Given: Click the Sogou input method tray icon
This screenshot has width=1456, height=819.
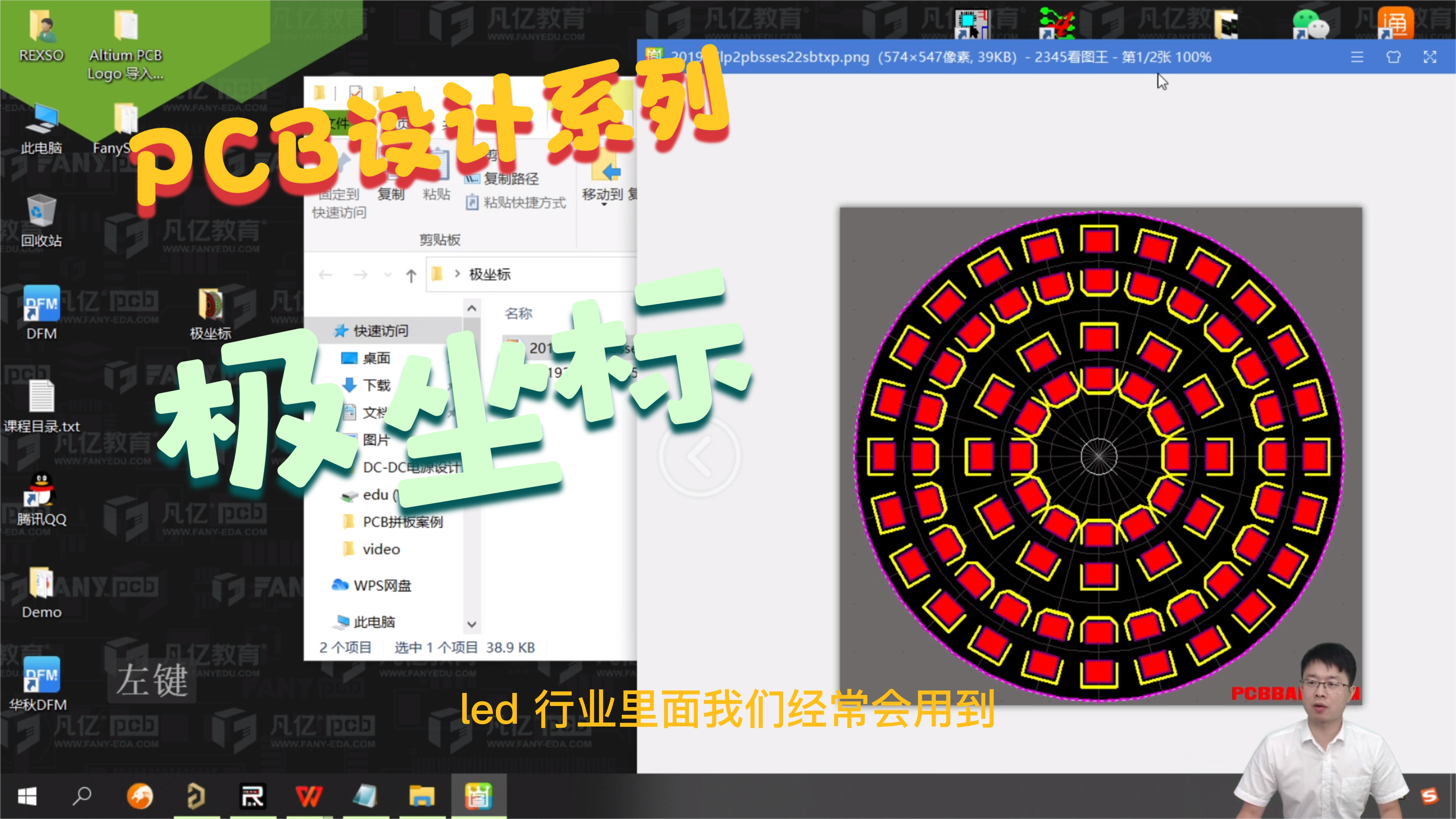Looking at the screenshot, I should 1429,796.
